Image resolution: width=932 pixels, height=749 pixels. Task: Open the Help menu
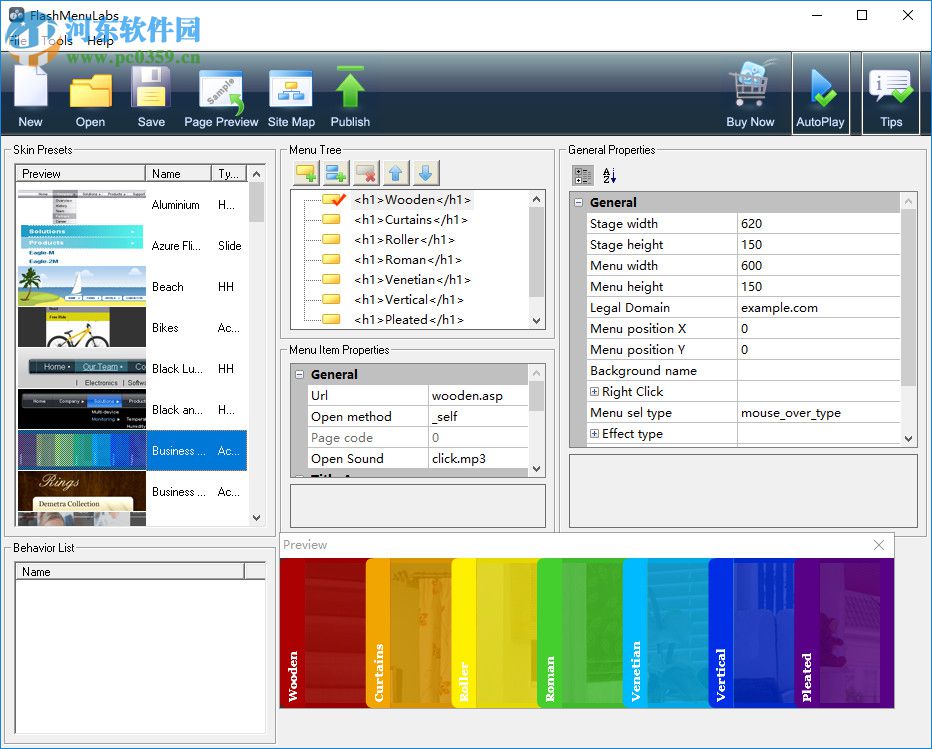100,41
